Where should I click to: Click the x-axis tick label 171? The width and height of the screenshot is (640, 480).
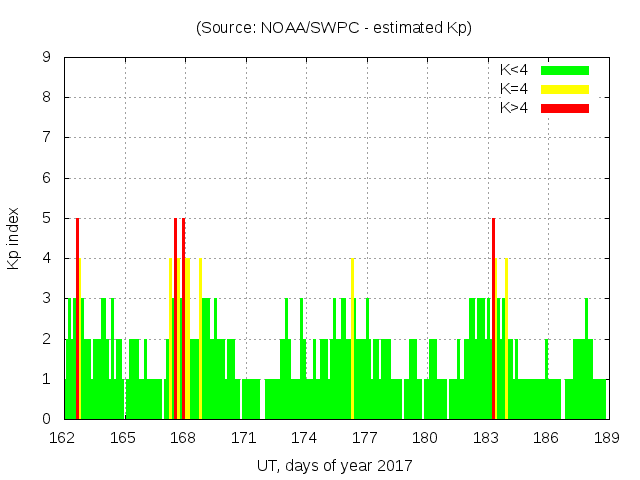(x=244, y=438)
